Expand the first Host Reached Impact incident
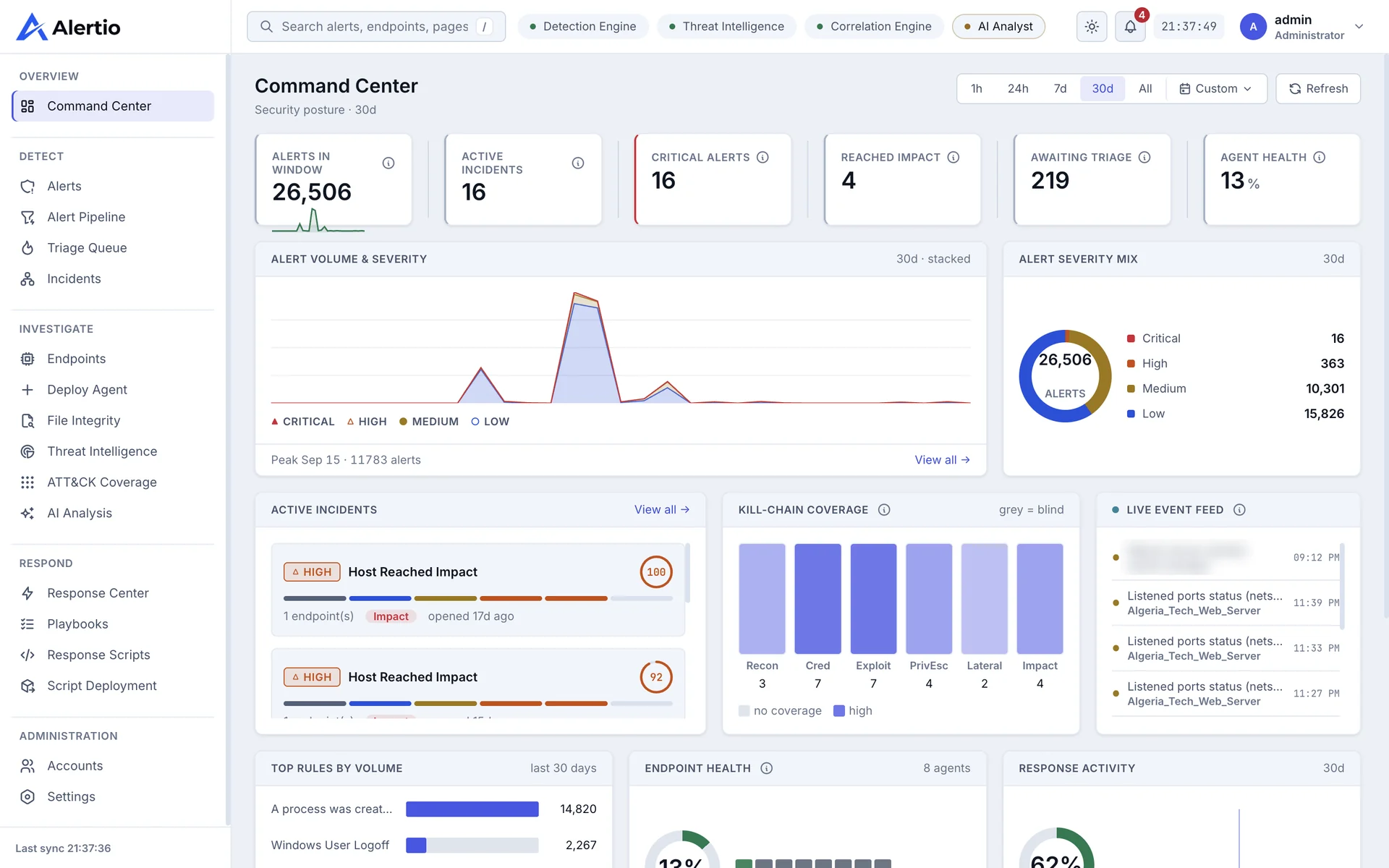Image resolution: width=1389 pixels, height=868 pixels. (x=477, y=590)
